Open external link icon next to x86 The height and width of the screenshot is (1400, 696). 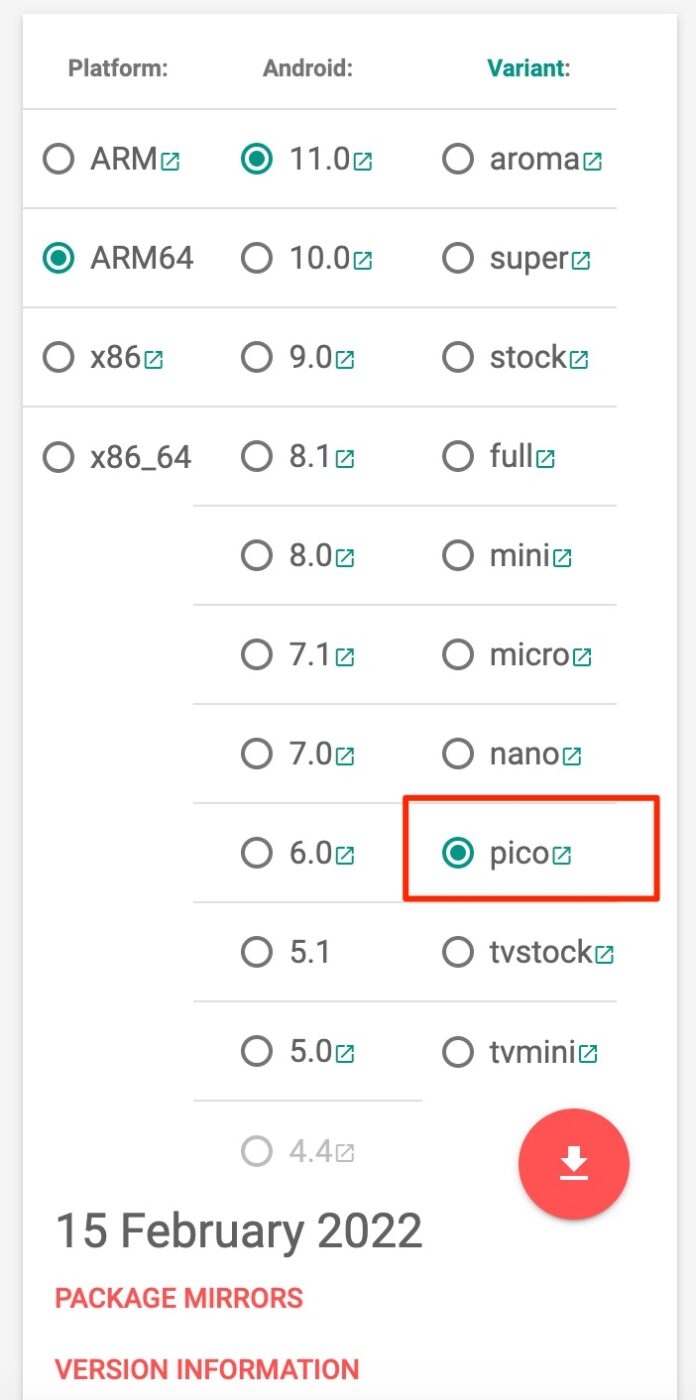click(x=153, y=359)
